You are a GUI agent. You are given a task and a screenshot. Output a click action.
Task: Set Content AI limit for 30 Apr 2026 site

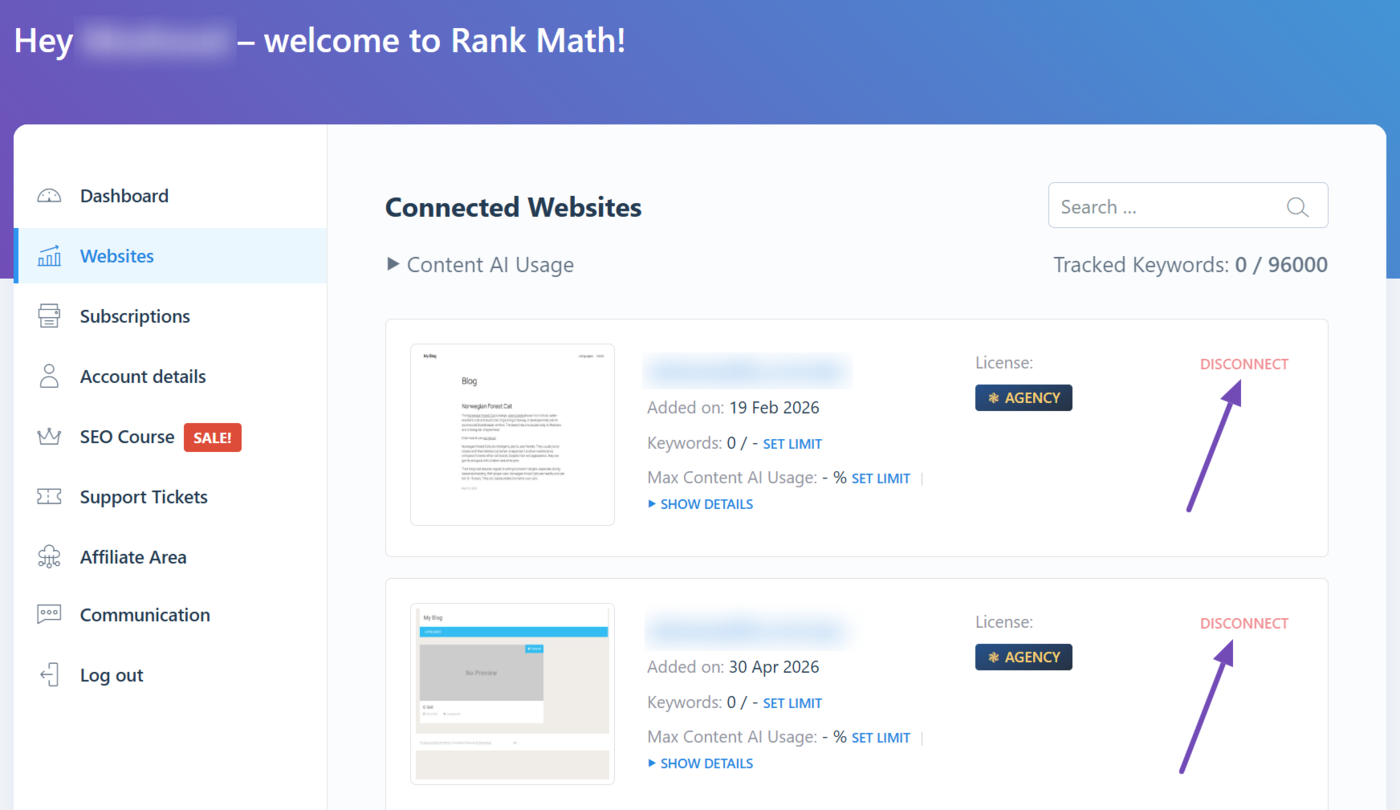[x=881, y=738]
